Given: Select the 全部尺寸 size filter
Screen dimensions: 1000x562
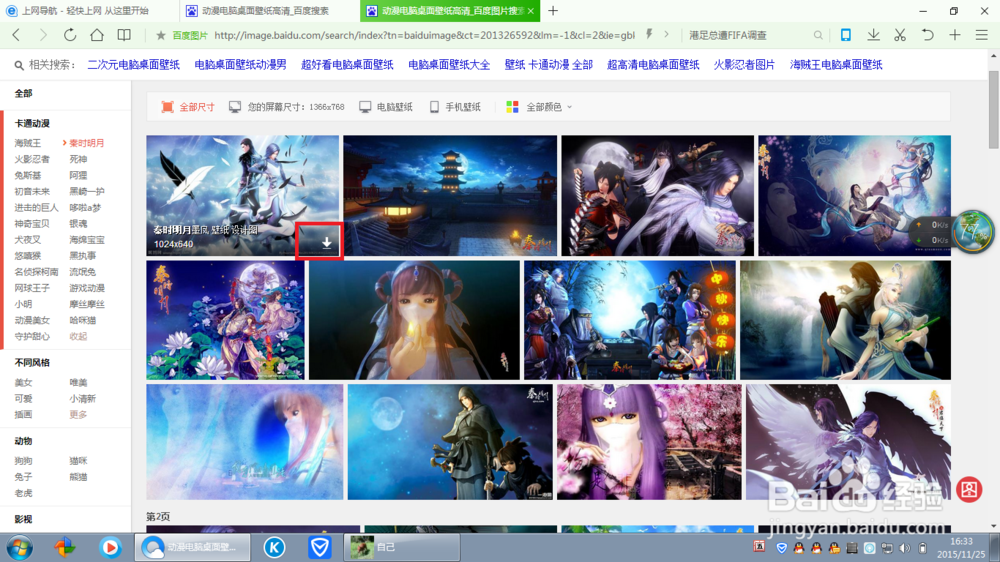Looking at the screenshot, I should 188,107.
